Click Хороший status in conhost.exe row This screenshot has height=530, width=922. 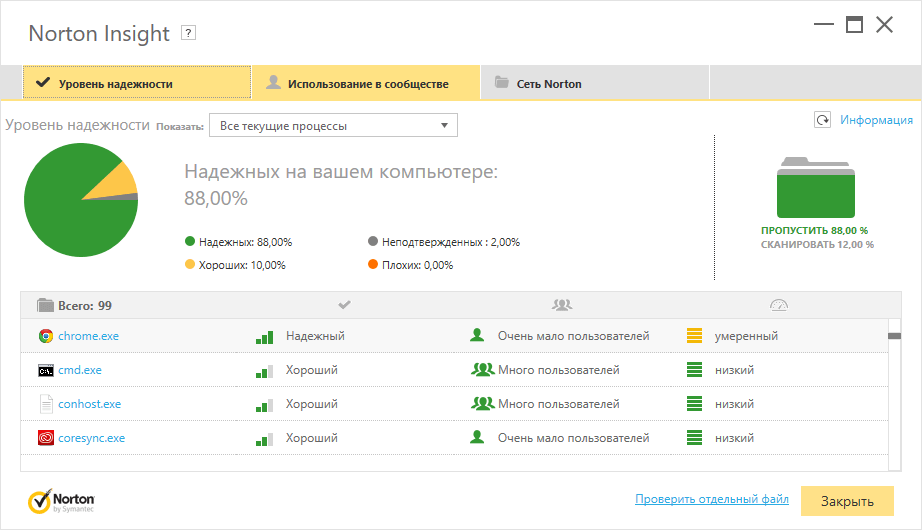point(312,404)
